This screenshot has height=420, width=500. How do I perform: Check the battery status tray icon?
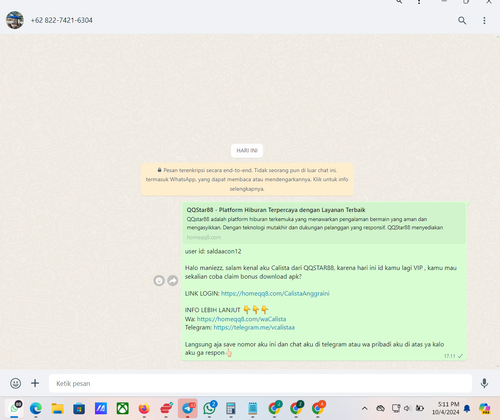pyautogui.click(x=420, y=408)
